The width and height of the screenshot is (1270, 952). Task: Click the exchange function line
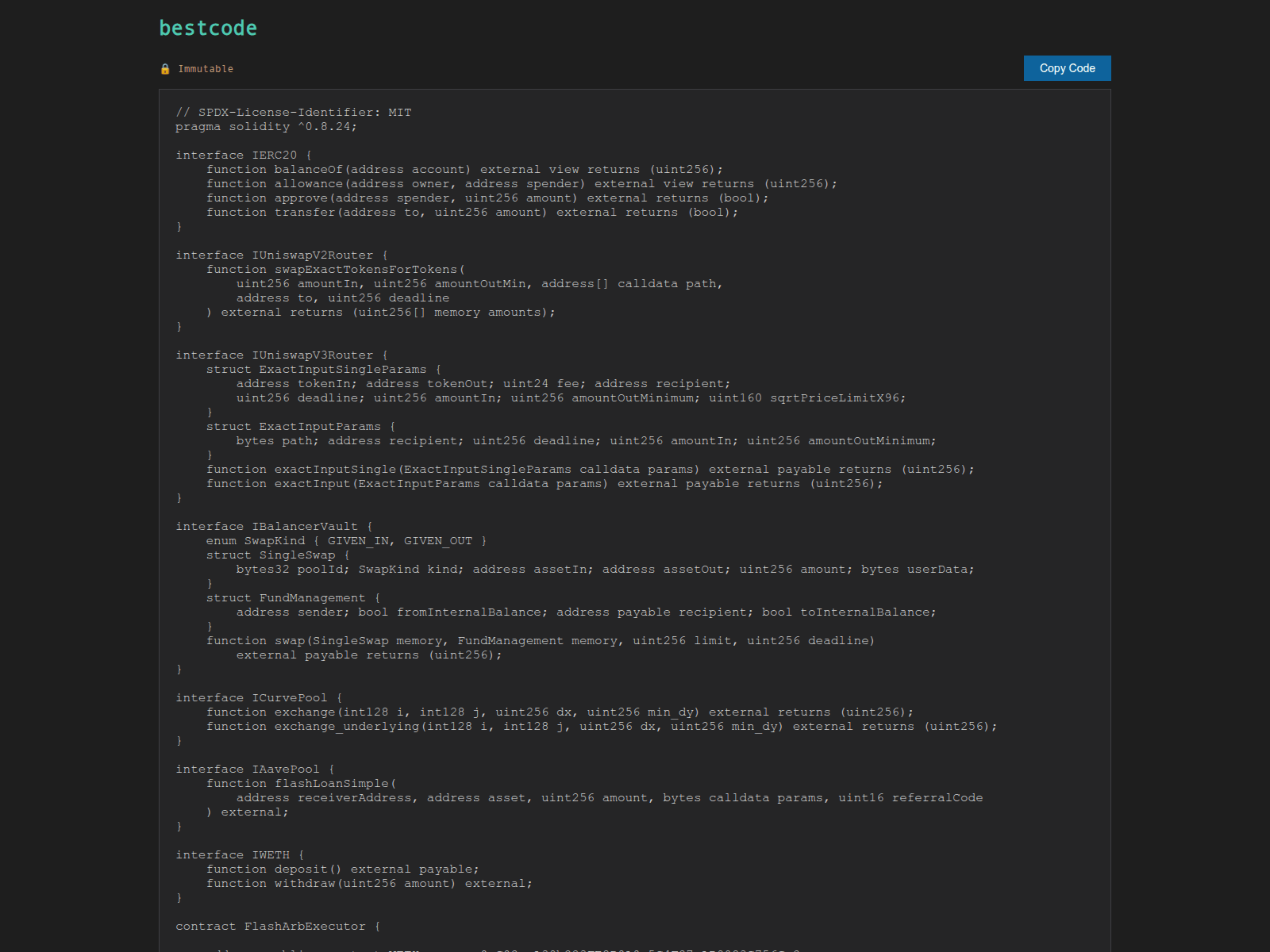(x=560, y=712)
